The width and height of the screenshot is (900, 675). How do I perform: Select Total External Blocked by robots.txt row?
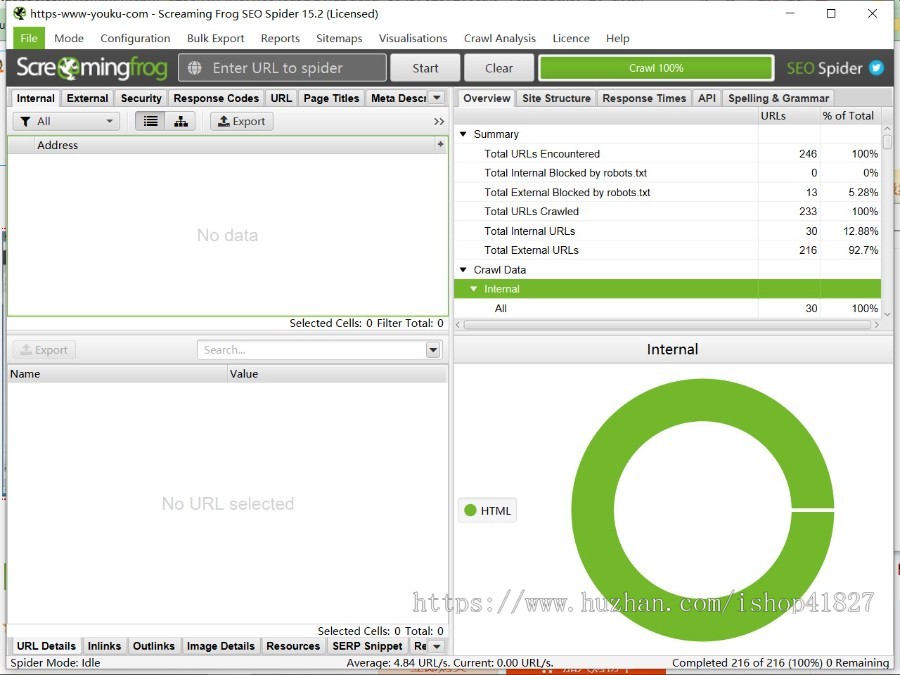[668, 192]
